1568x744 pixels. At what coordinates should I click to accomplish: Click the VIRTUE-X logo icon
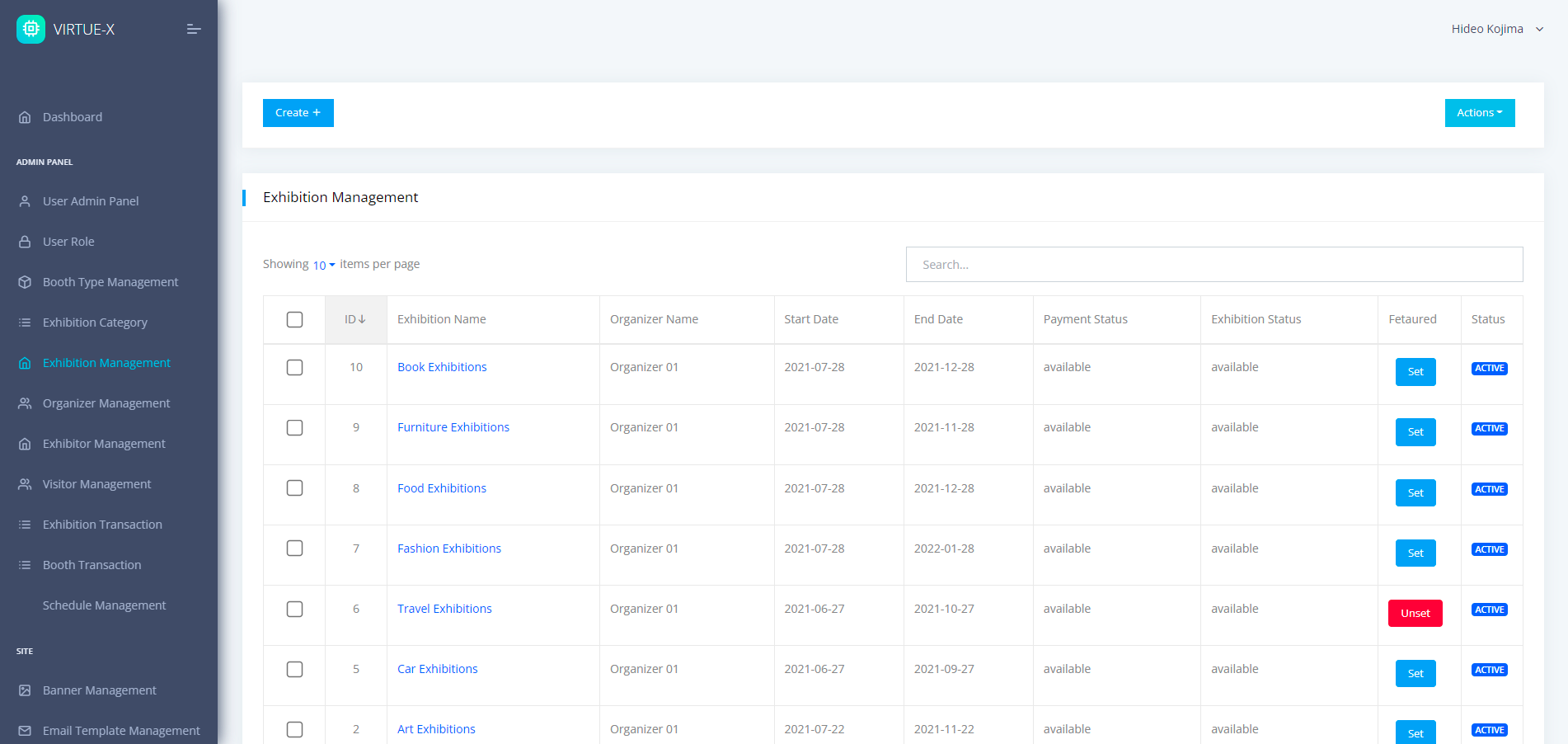[x=31, y=29]
